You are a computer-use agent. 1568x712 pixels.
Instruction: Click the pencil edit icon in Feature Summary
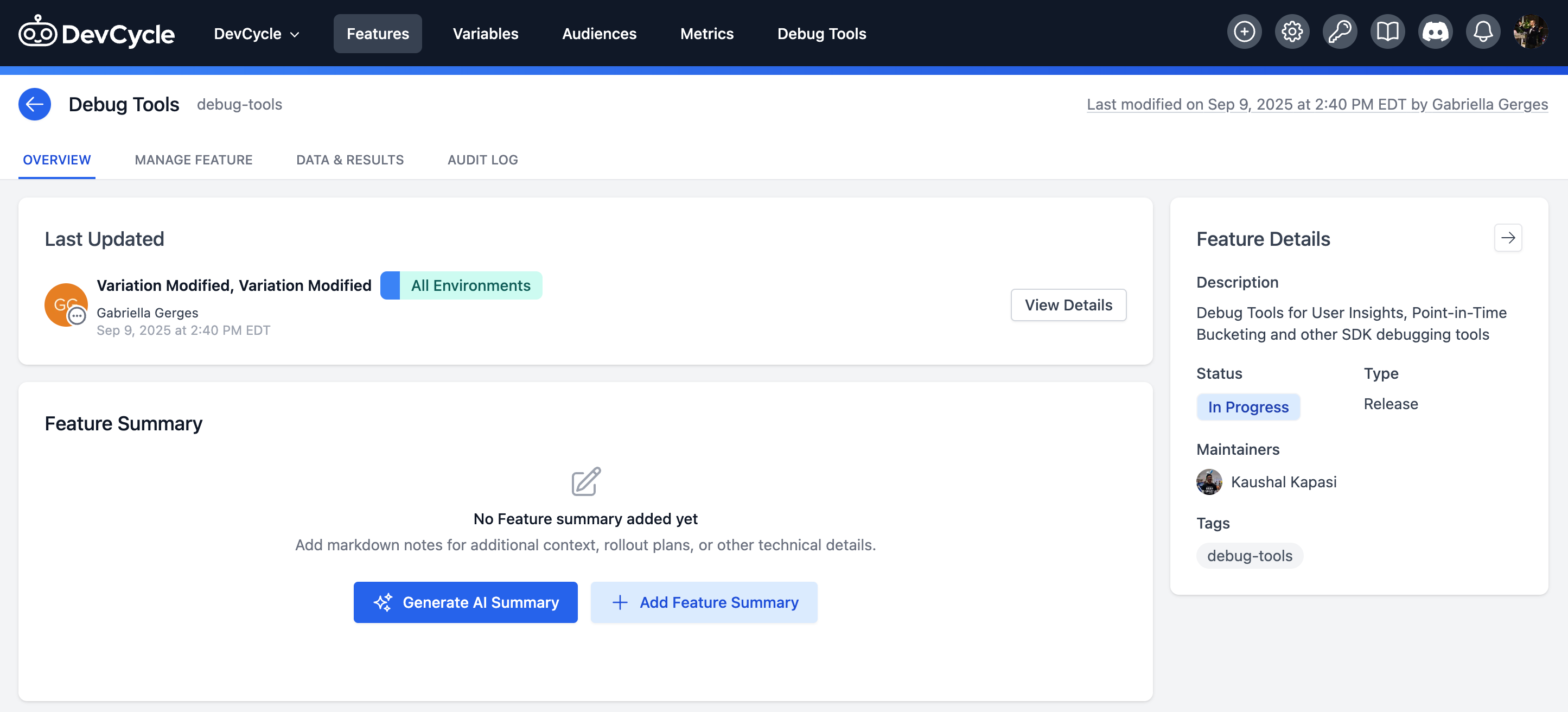coord(585,481)
